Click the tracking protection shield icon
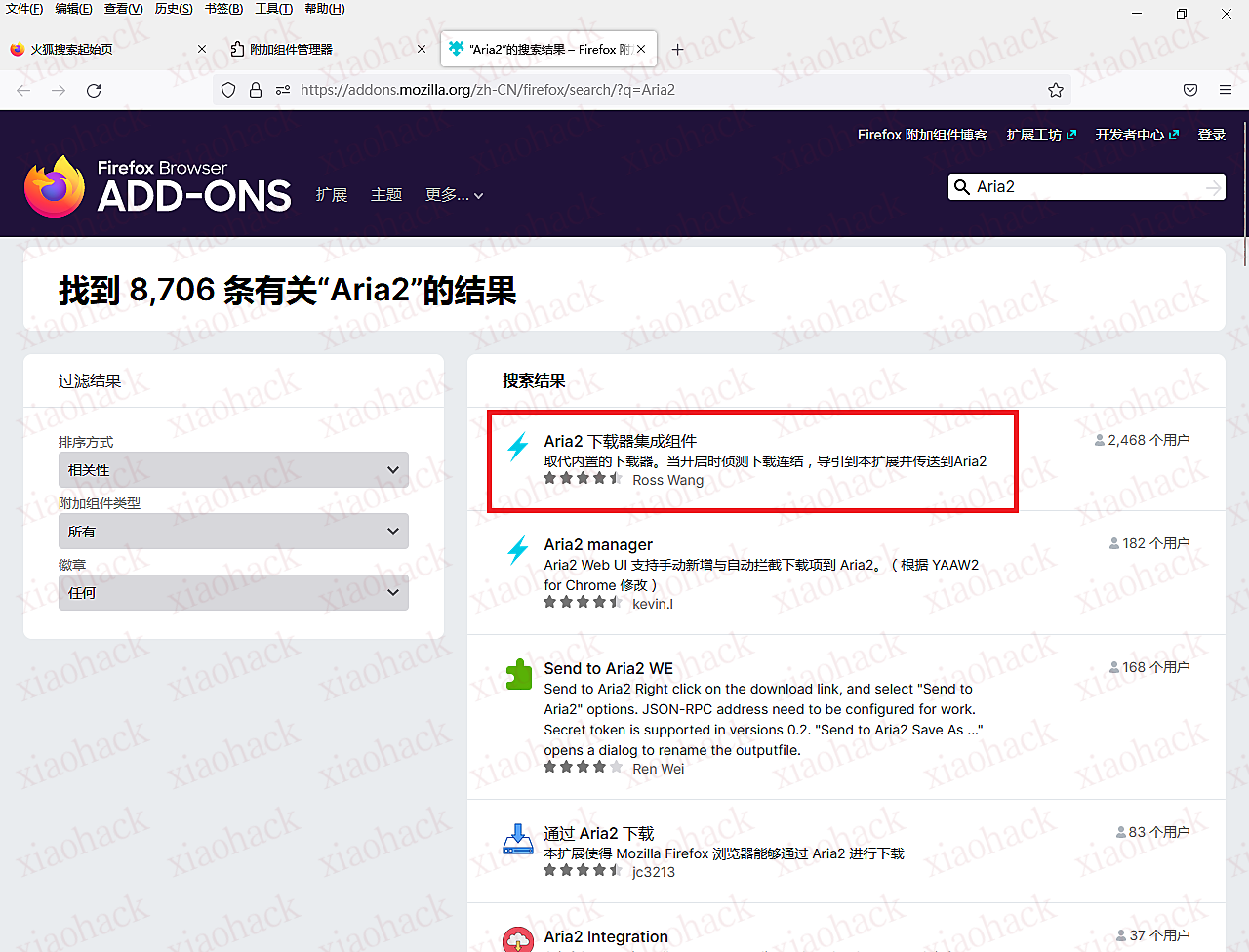Image resolution: width=1249 pixels, height=952 pixels. (x=228, y=90)
